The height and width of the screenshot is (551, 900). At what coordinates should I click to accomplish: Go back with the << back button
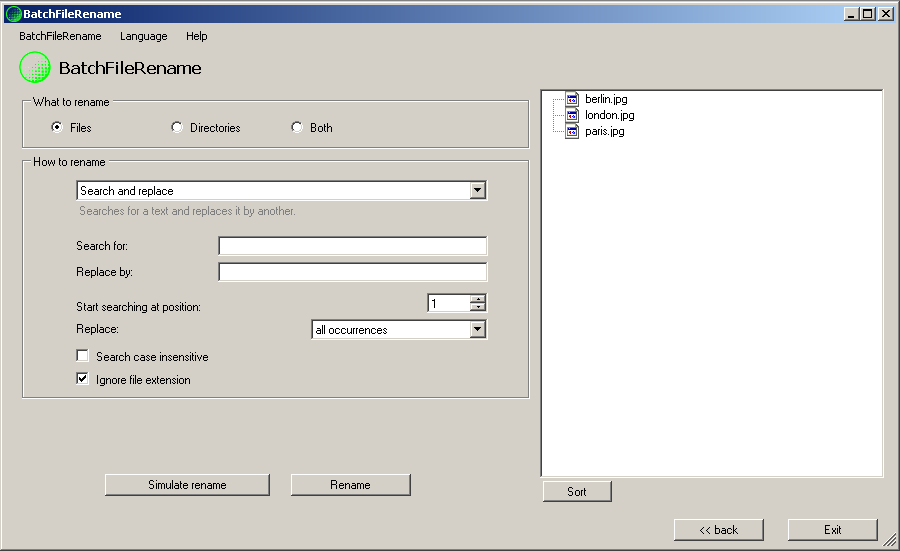point(719,530)
